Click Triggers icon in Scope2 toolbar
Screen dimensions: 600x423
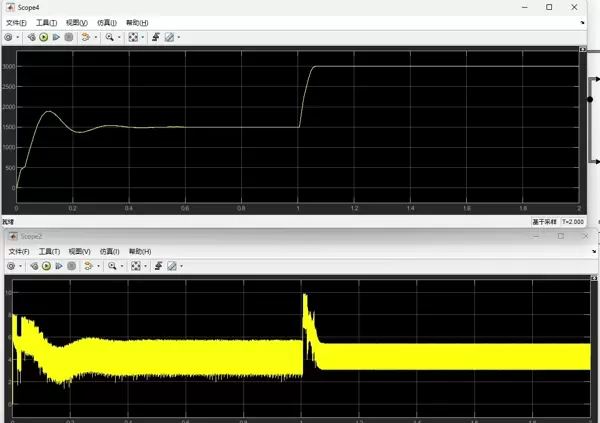(x=156, y=267)
